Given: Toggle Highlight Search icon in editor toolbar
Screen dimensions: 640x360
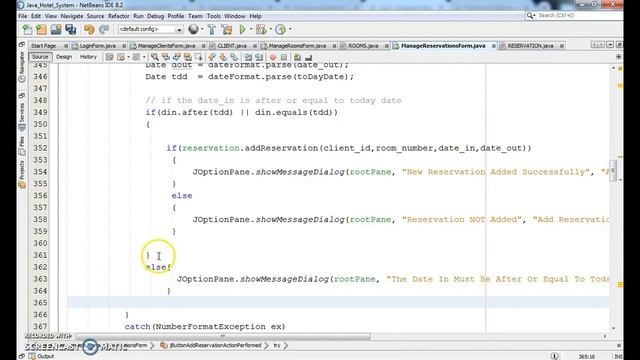Looking at the screenshot, I should point(188,57).
